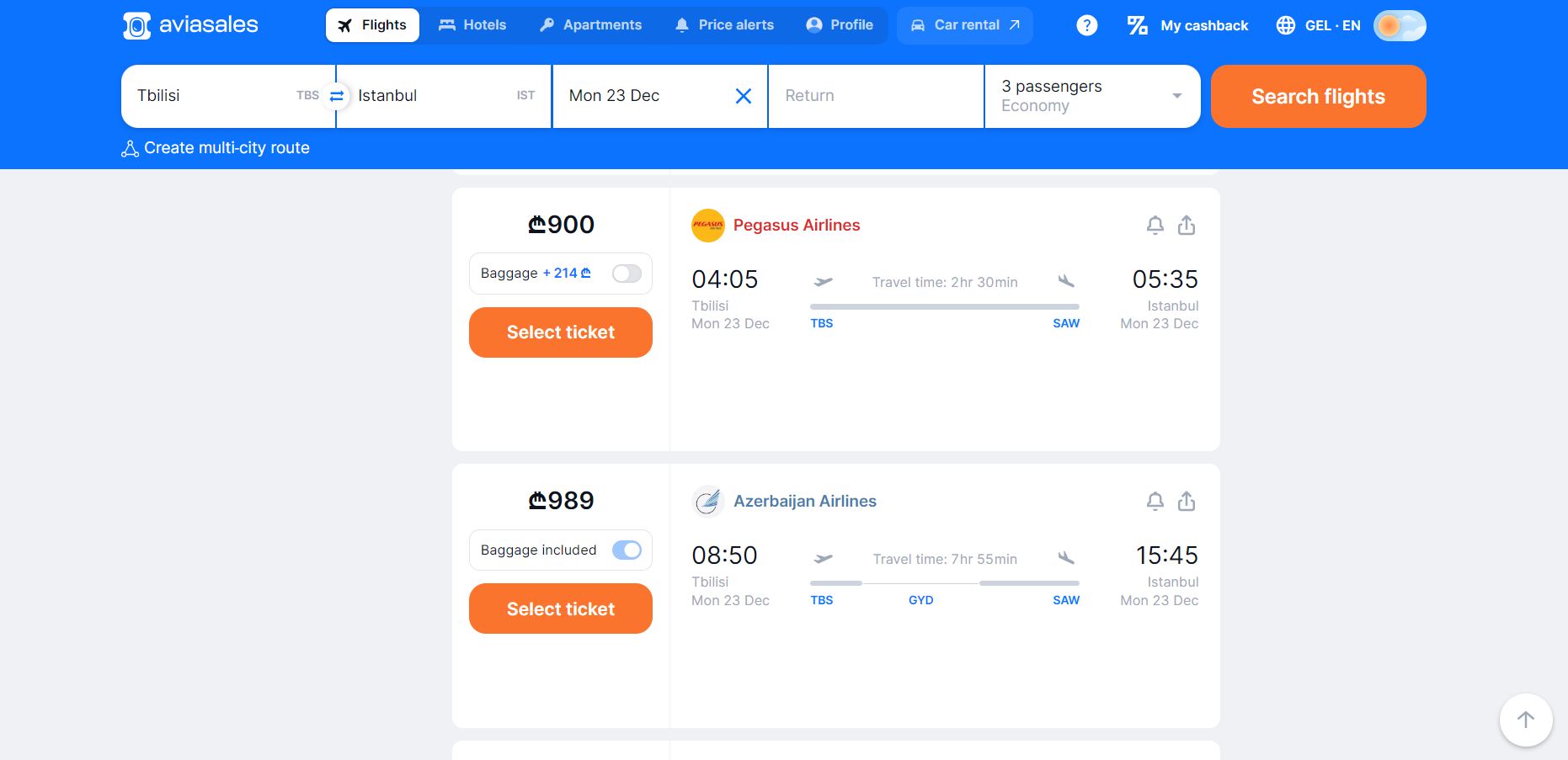Share the Azerbaijan Airlines flight
1568x760 pixels.
(1187, 502)
